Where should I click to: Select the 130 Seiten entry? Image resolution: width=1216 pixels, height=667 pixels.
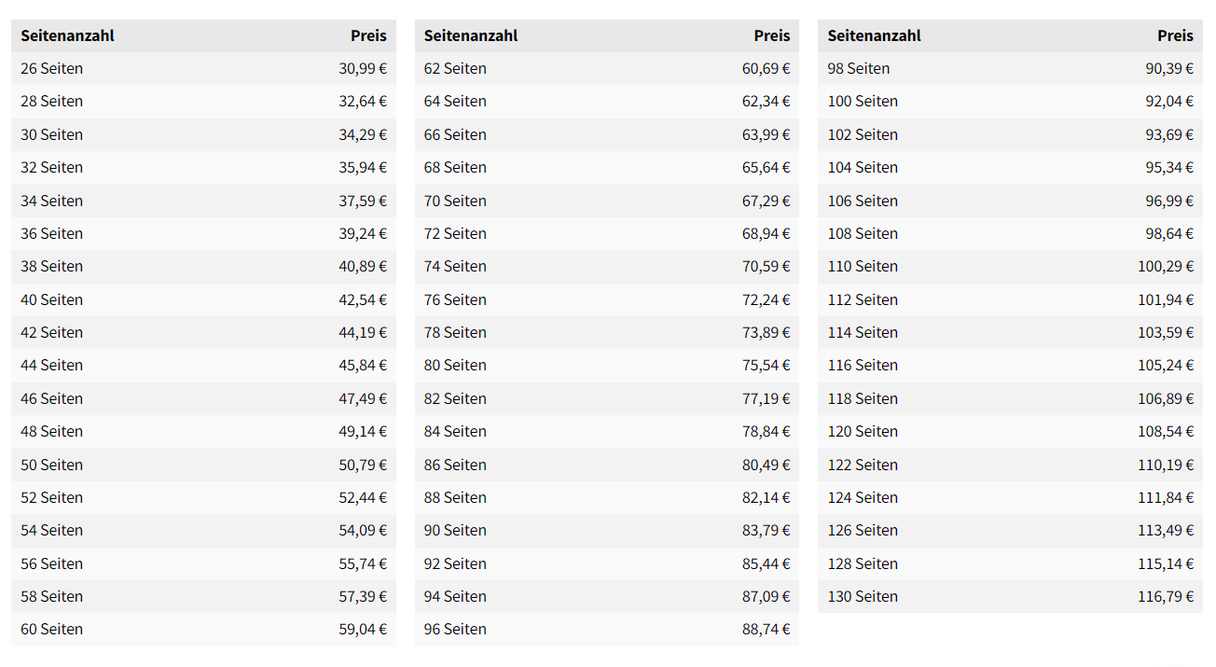pyautogui.click(x=863, y=596)
